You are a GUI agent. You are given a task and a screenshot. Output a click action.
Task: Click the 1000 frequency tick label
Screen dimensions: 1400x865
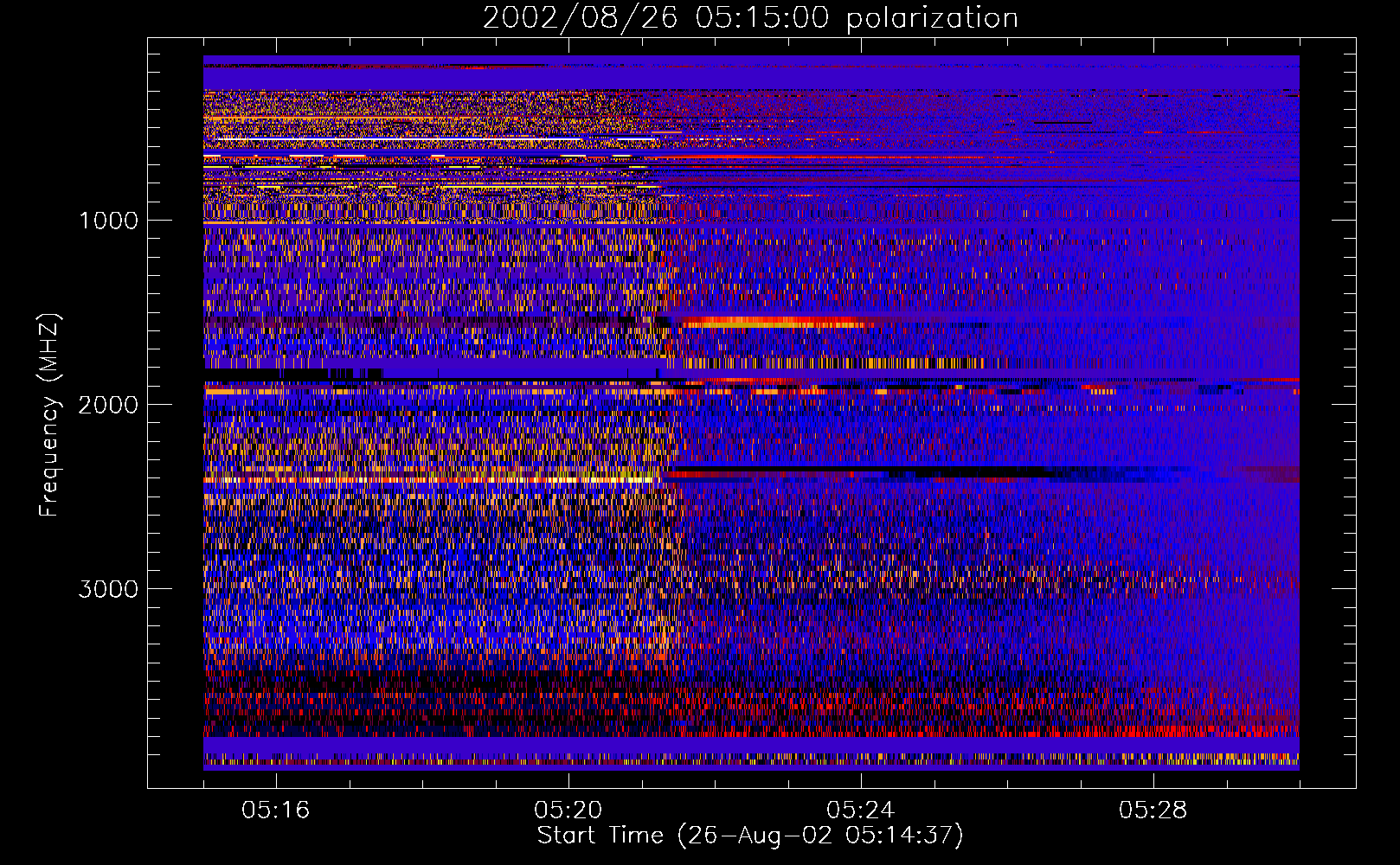108,221
